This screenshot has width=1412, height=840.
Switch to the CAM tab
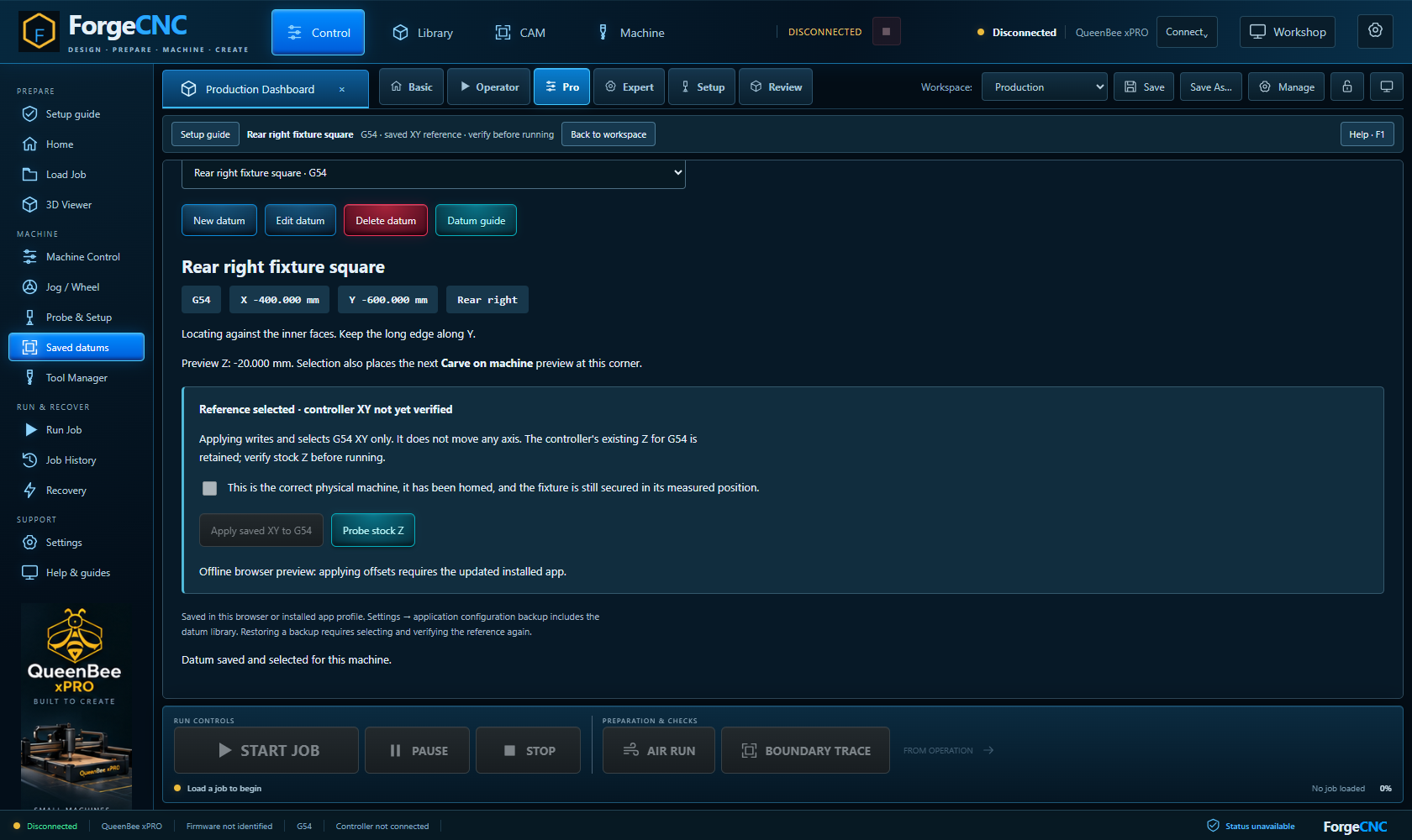pyautogui.click(x=520, y=32)
